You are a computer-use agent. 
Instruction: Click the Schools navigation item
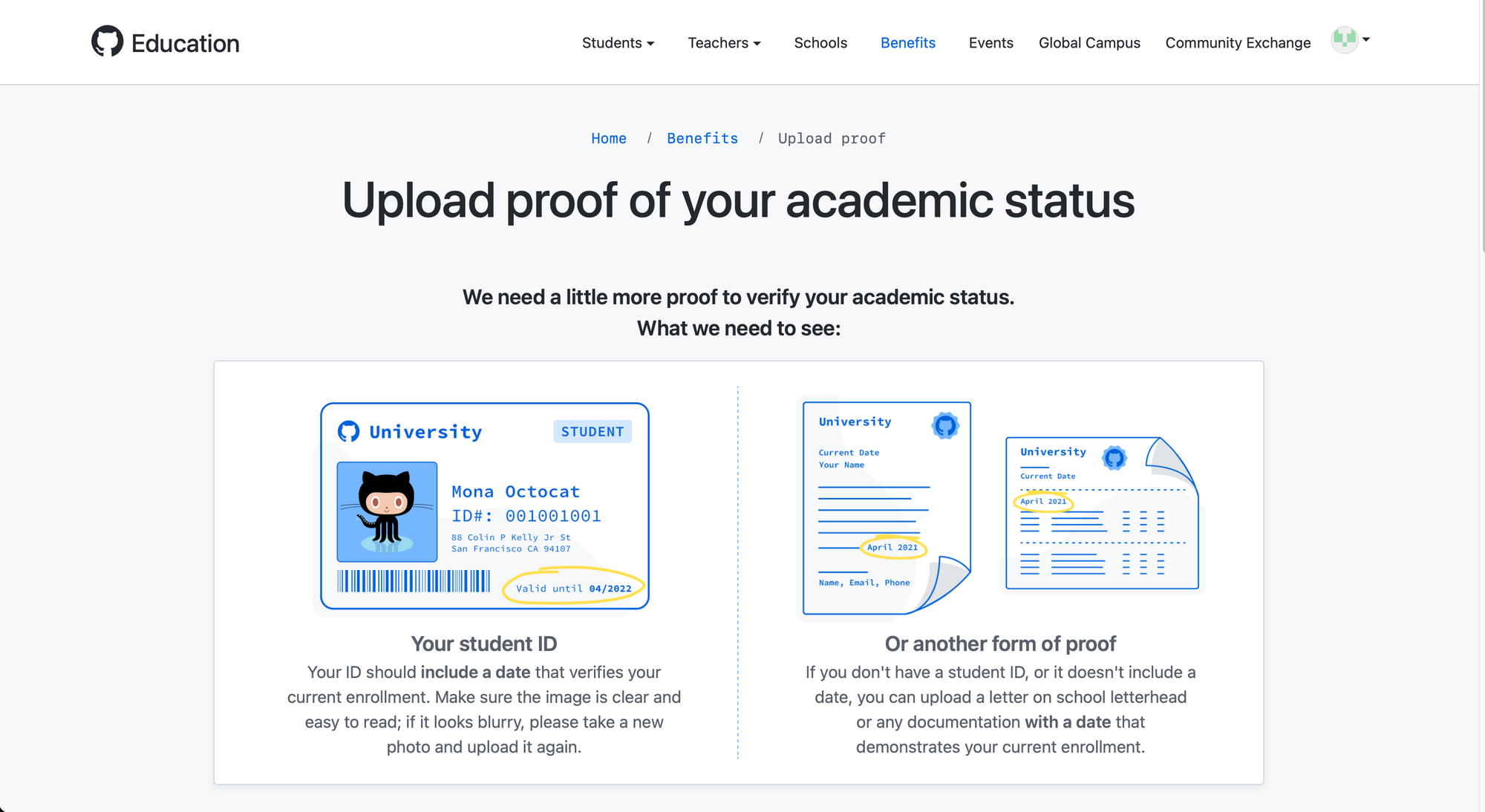820,42
